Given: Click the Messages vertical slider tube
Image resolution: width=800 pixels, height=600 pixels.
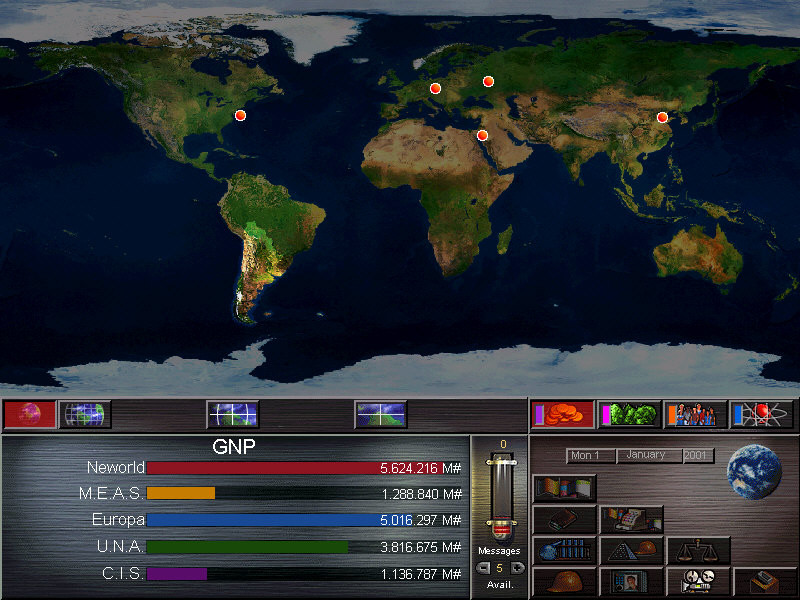Looking at the screenshot, I should (x=502, y=496).
